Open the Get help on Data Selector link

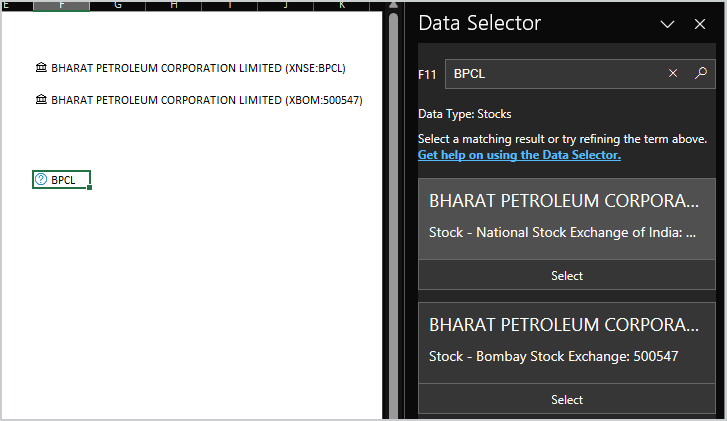tap(519, 155)
